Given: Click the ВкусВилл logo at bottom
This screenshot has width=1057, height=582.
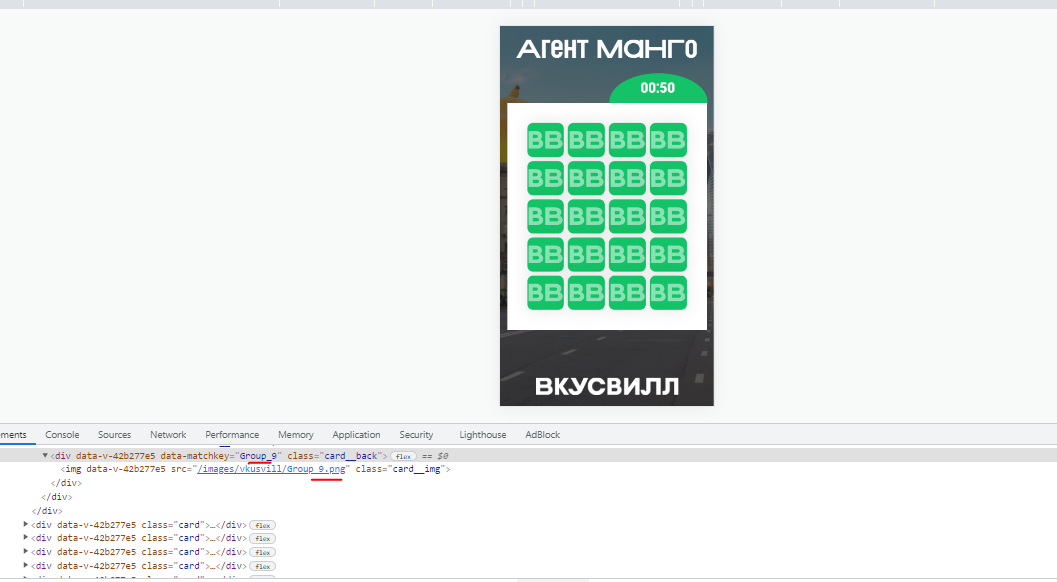Looking at the screenshot, I should tap(607, 386).
